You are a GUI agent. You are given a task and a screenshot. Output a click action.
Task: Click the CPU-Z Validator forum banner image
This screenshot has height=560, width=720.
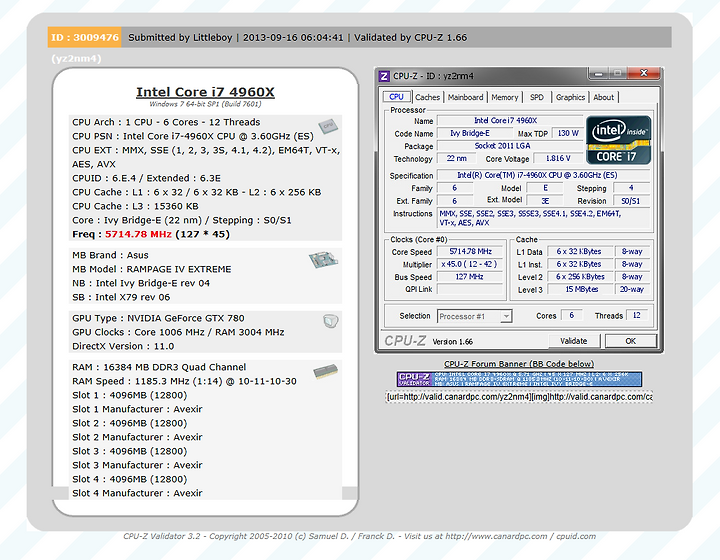(519, 379)
